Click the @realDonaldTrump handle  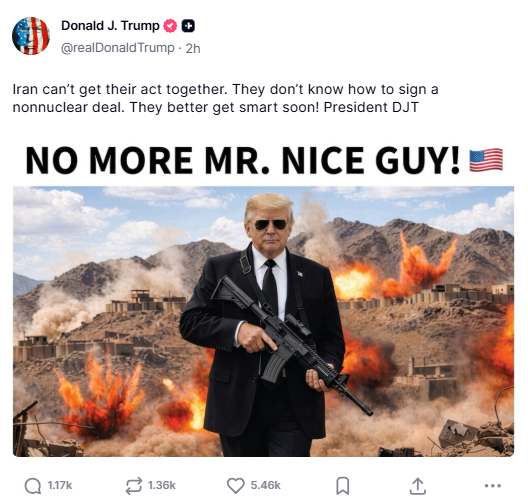point(118,48)
